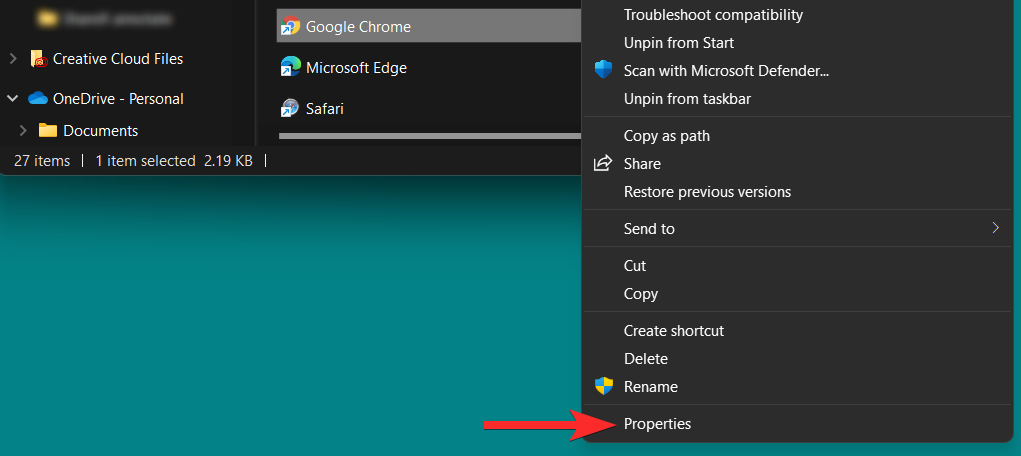Open the Send to submenu arrow

pyautogui.click(x=995, y=228)
